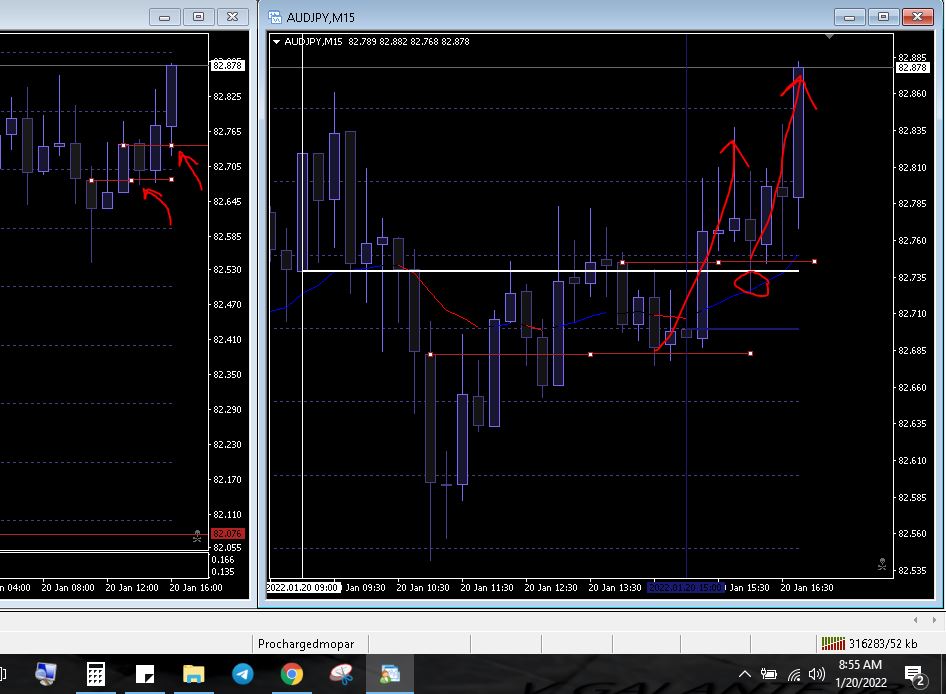Open Wi-Fi network settings in tray

pyautogui.click(x=794, y=674)
